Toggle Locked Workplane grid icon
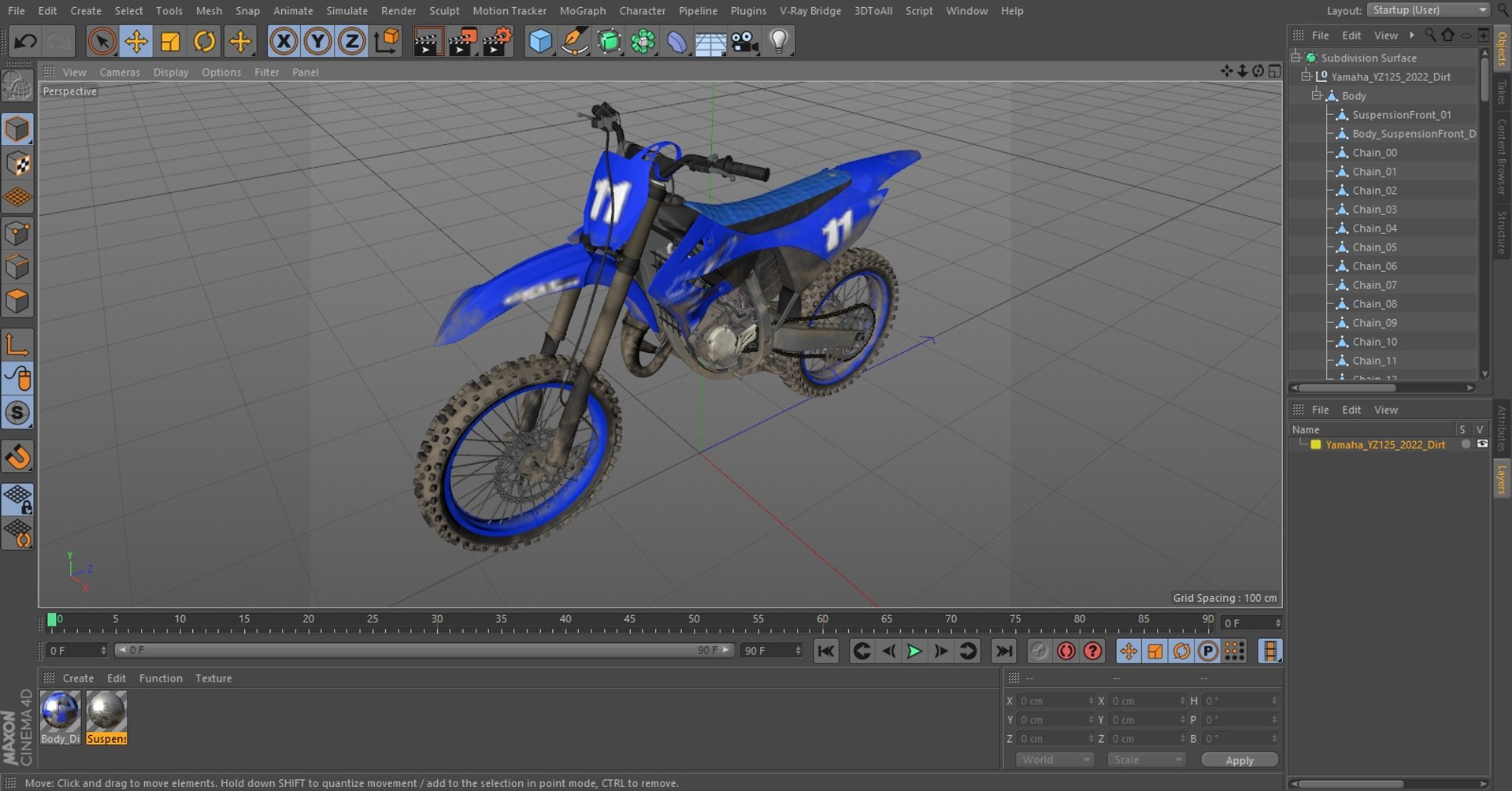This screenshot has height=791, width=1512. pos(17,499)
